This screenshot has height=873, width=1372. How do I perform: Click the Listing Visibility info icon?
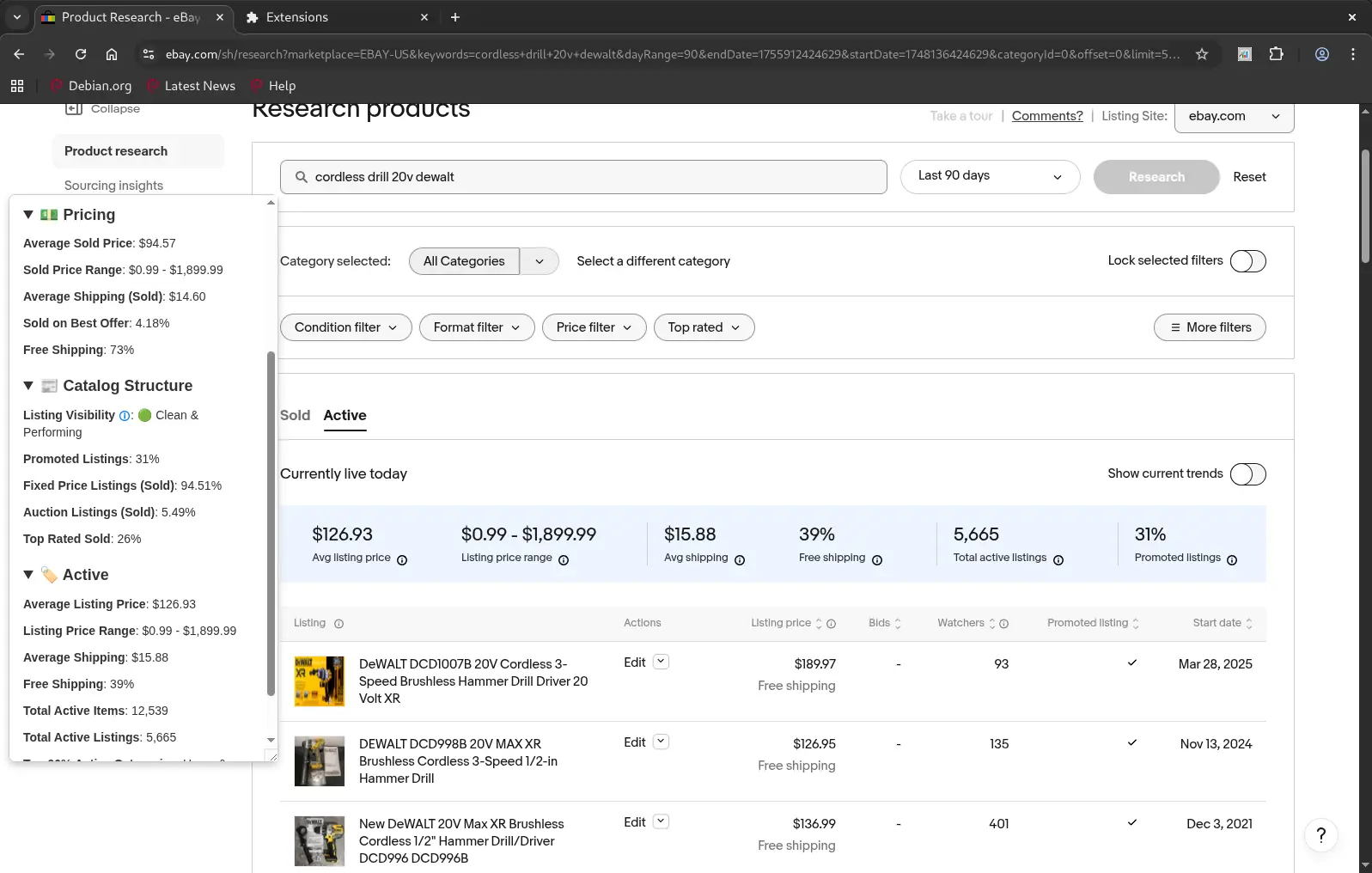[x=125, y=416]
